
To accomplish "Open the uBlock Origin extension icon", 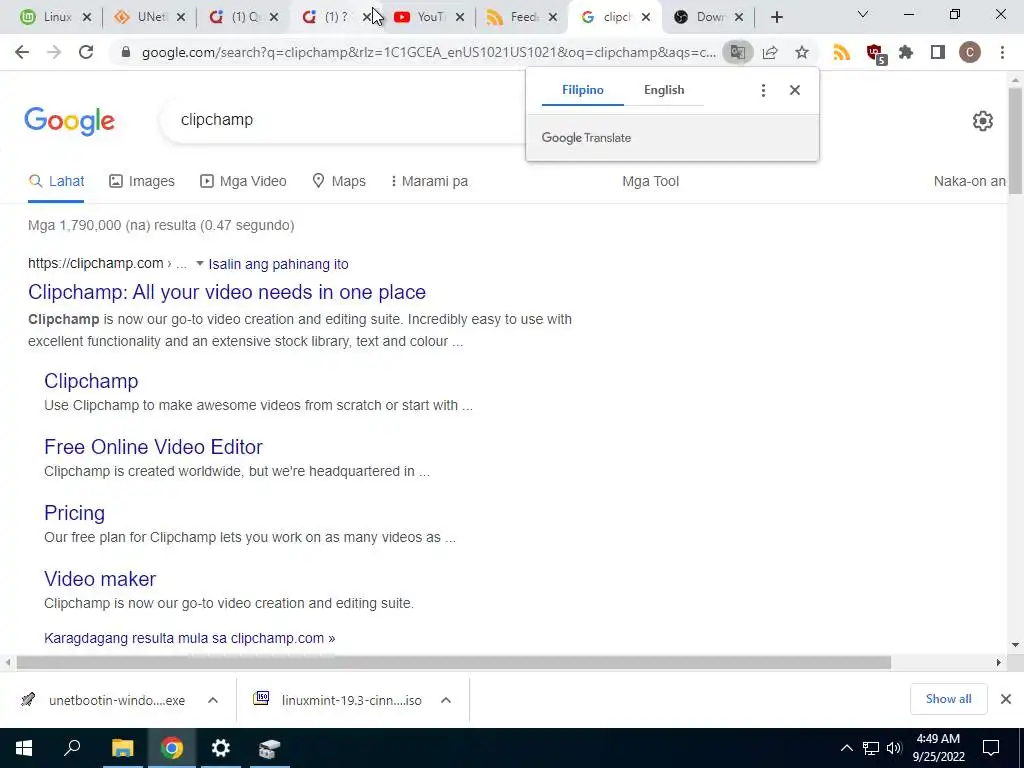I will click(x=874, y=53).
